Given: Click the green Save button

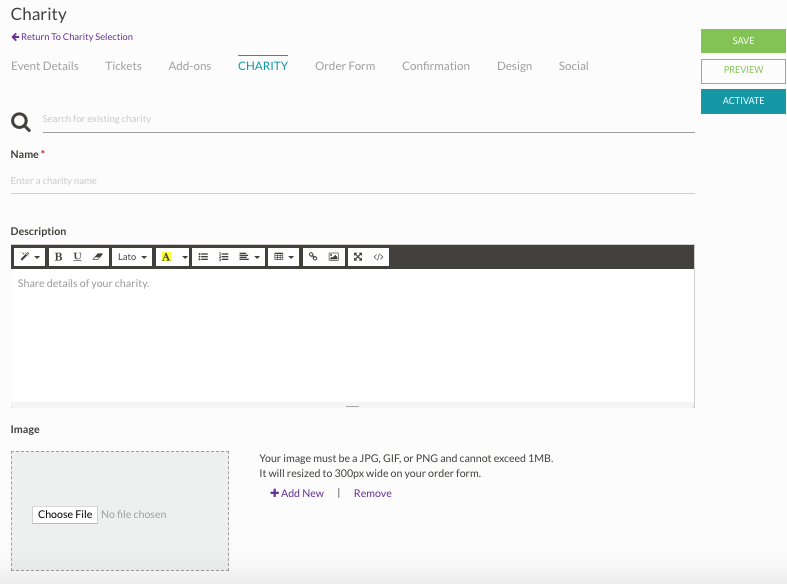Looking at the screenshot, I should tap(743, 41).
